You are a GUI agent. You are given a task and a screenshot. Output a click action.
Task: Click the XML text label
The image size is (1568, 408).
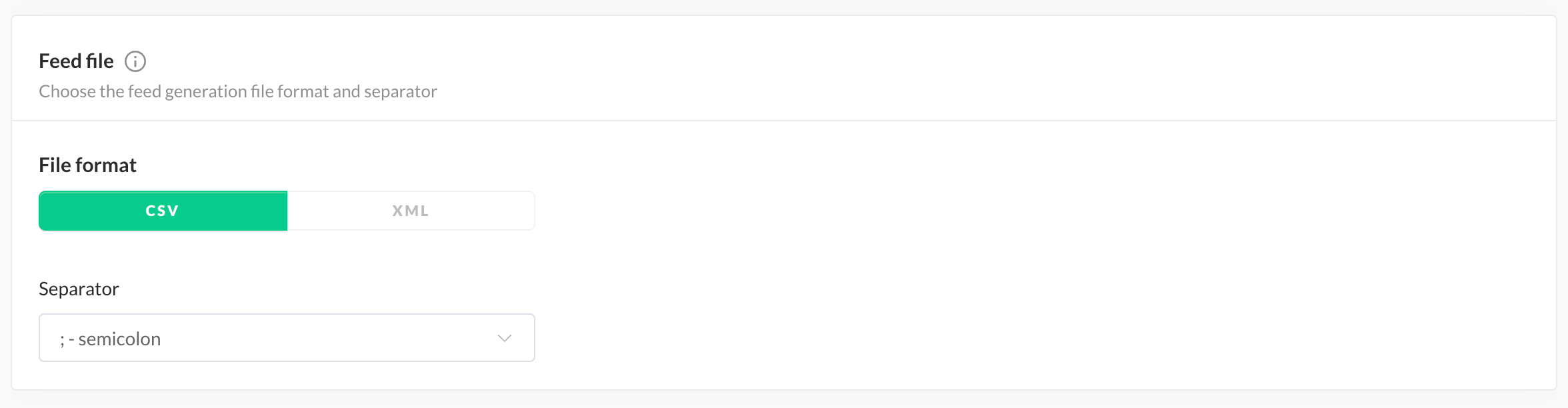[411, 211]
